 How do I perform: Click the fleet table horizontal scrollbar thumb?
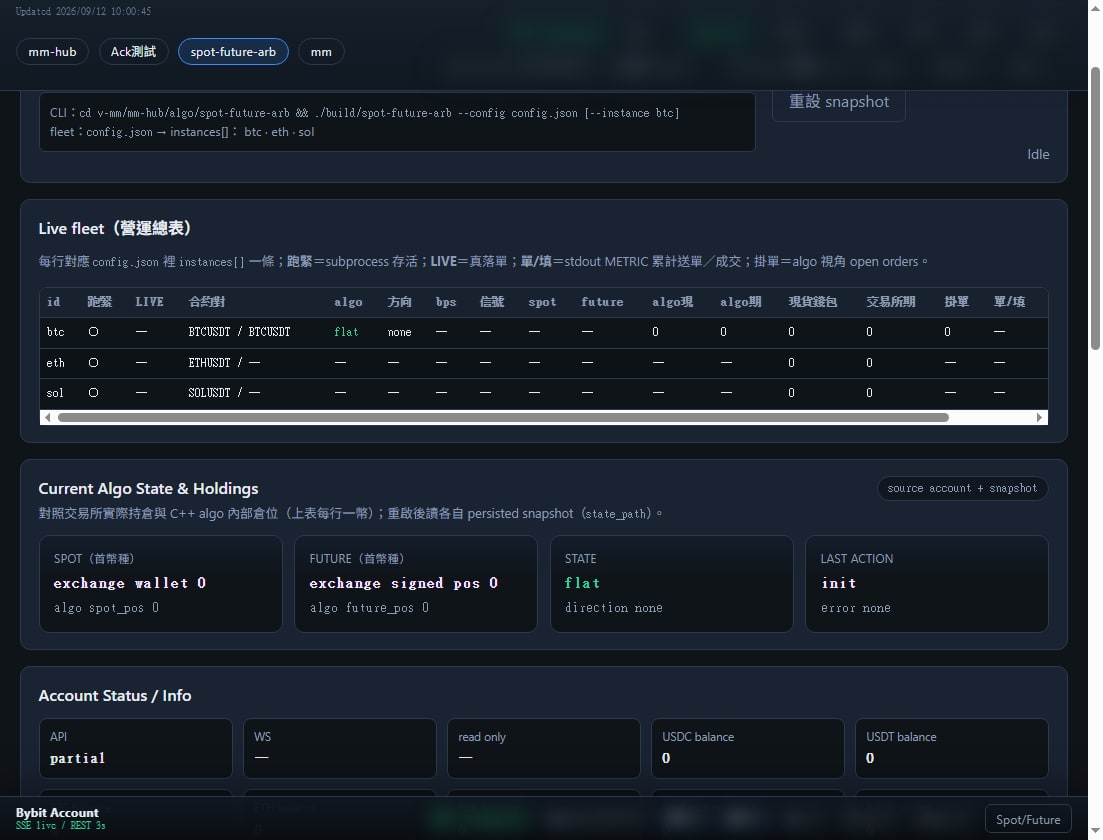[x=503, y=417]
